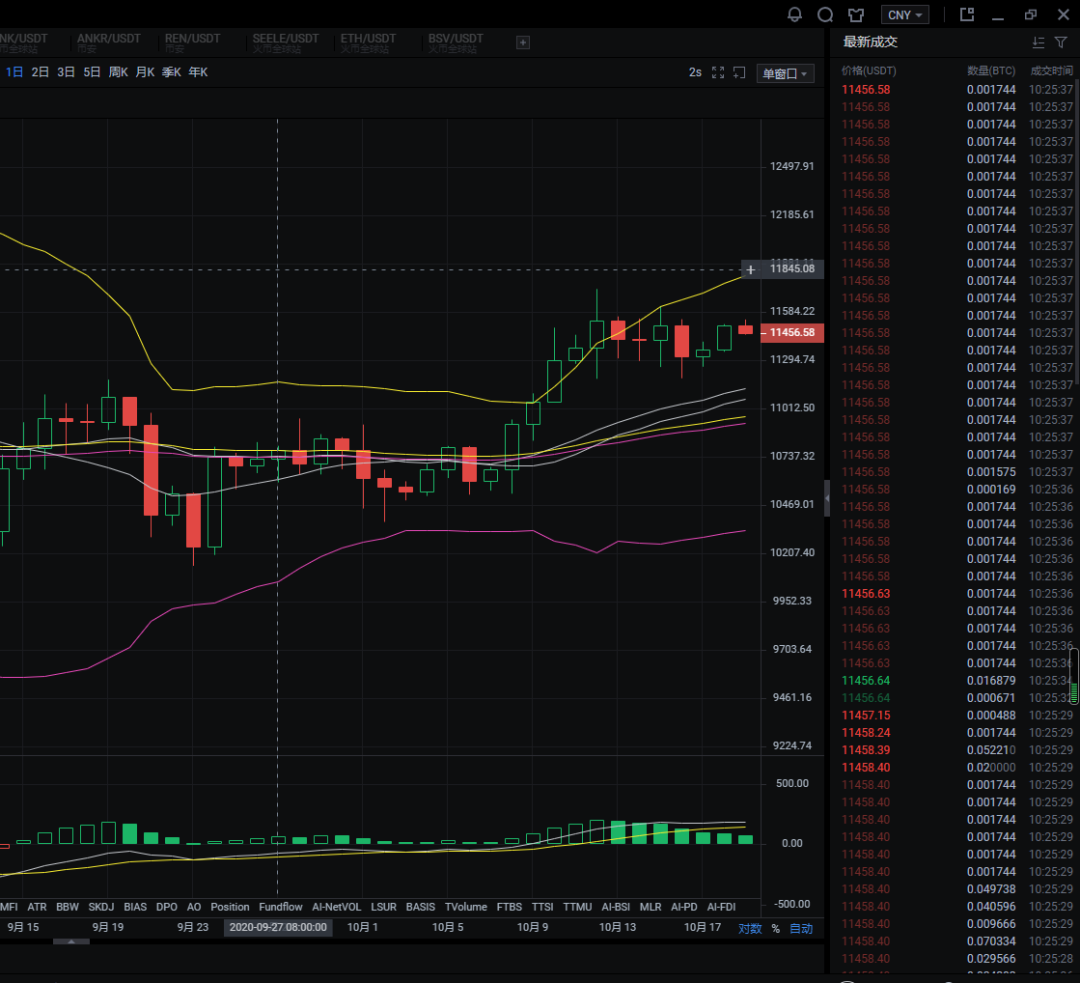Image resolution: width=1080 pixels, height=983 pixels.
Task: Open the notifications bell icon
Action: tap(795, 15)
